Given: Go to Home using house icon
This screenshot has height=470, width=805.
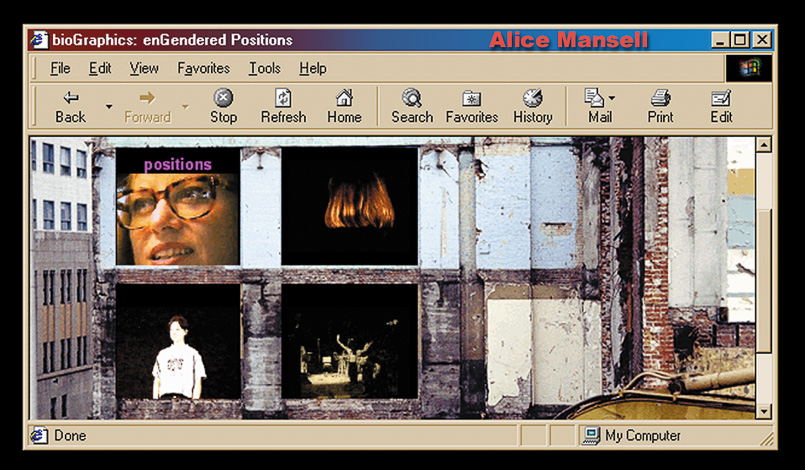Looking at the screenshot, I should tap(344, 106).
